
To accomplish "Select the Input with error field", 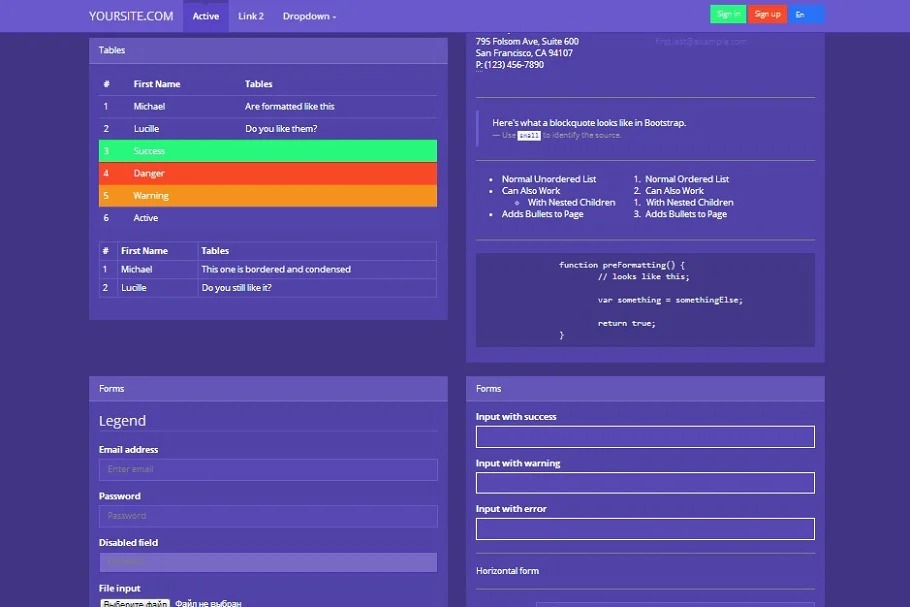I will [645, 529].
